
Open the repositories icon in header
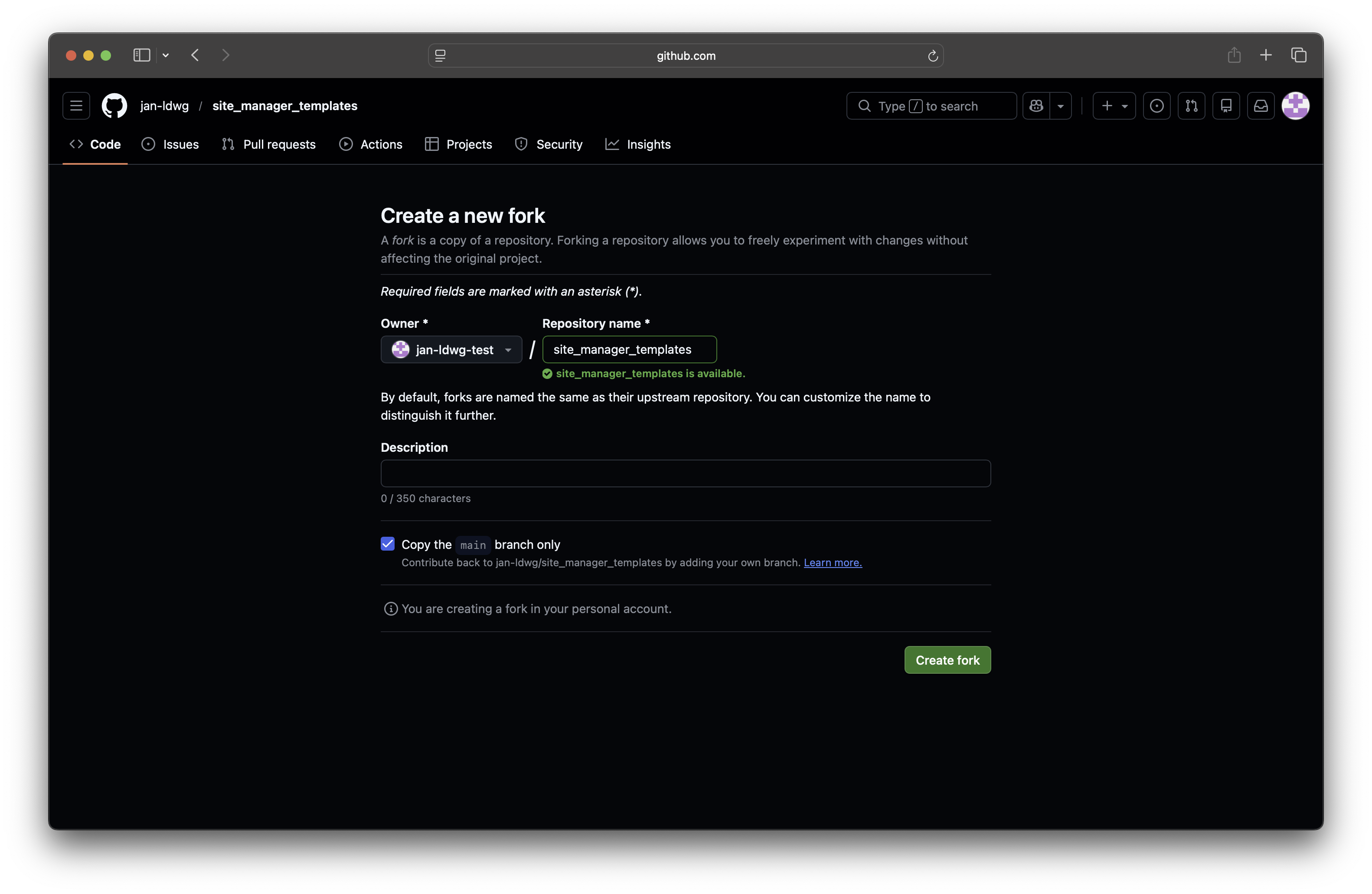click(x=1225, y=106)
